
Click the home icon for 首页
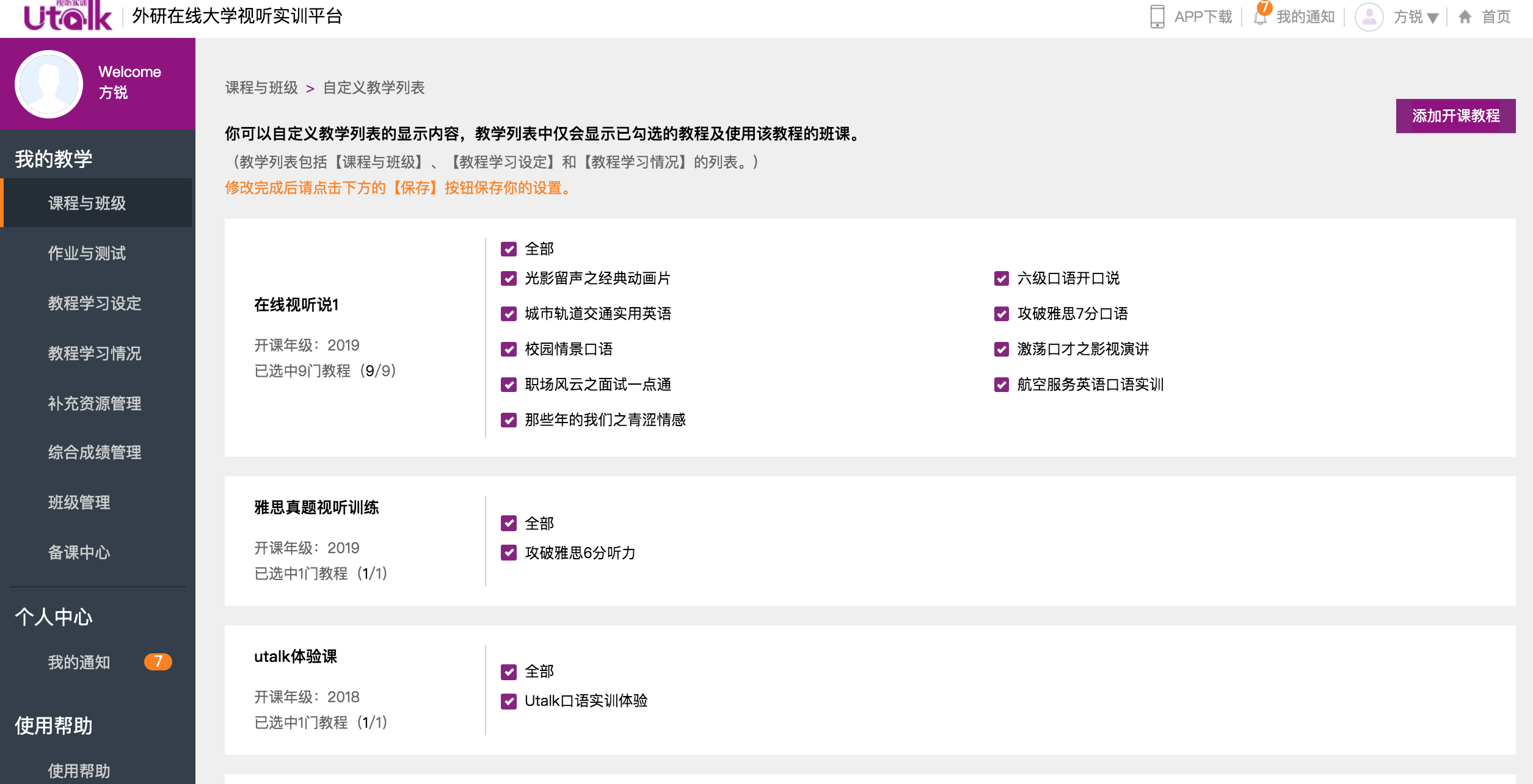point(1465,16)
